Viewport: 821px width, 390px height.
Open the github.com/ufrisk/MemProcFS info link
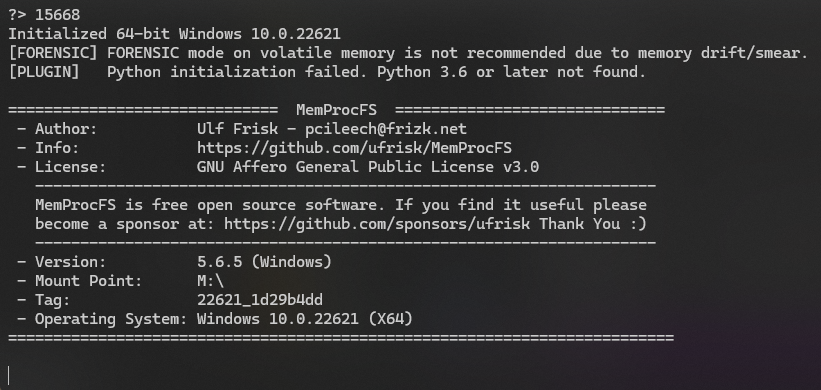tap(354, 148)
